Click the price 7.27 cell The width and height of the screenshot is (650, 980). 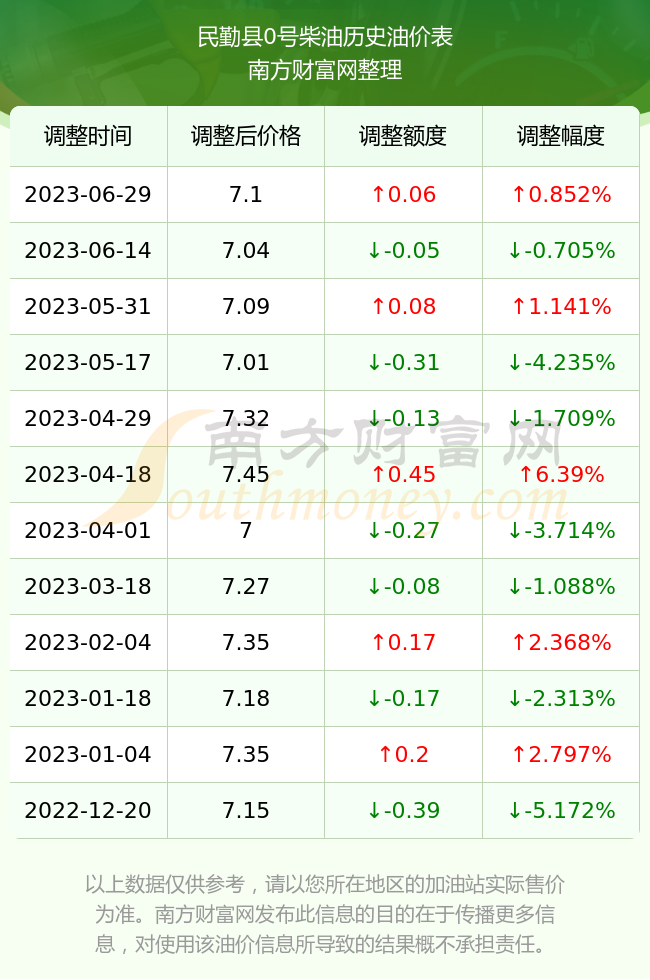246,586
